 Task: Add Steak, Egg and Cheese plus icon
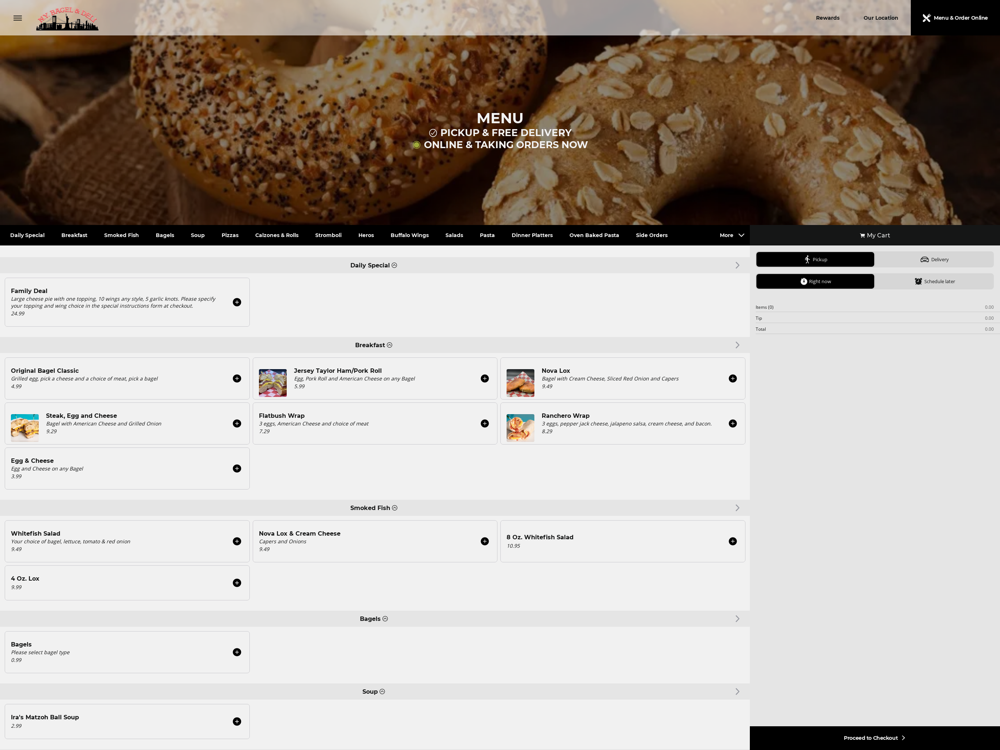[x=237, y=423]
